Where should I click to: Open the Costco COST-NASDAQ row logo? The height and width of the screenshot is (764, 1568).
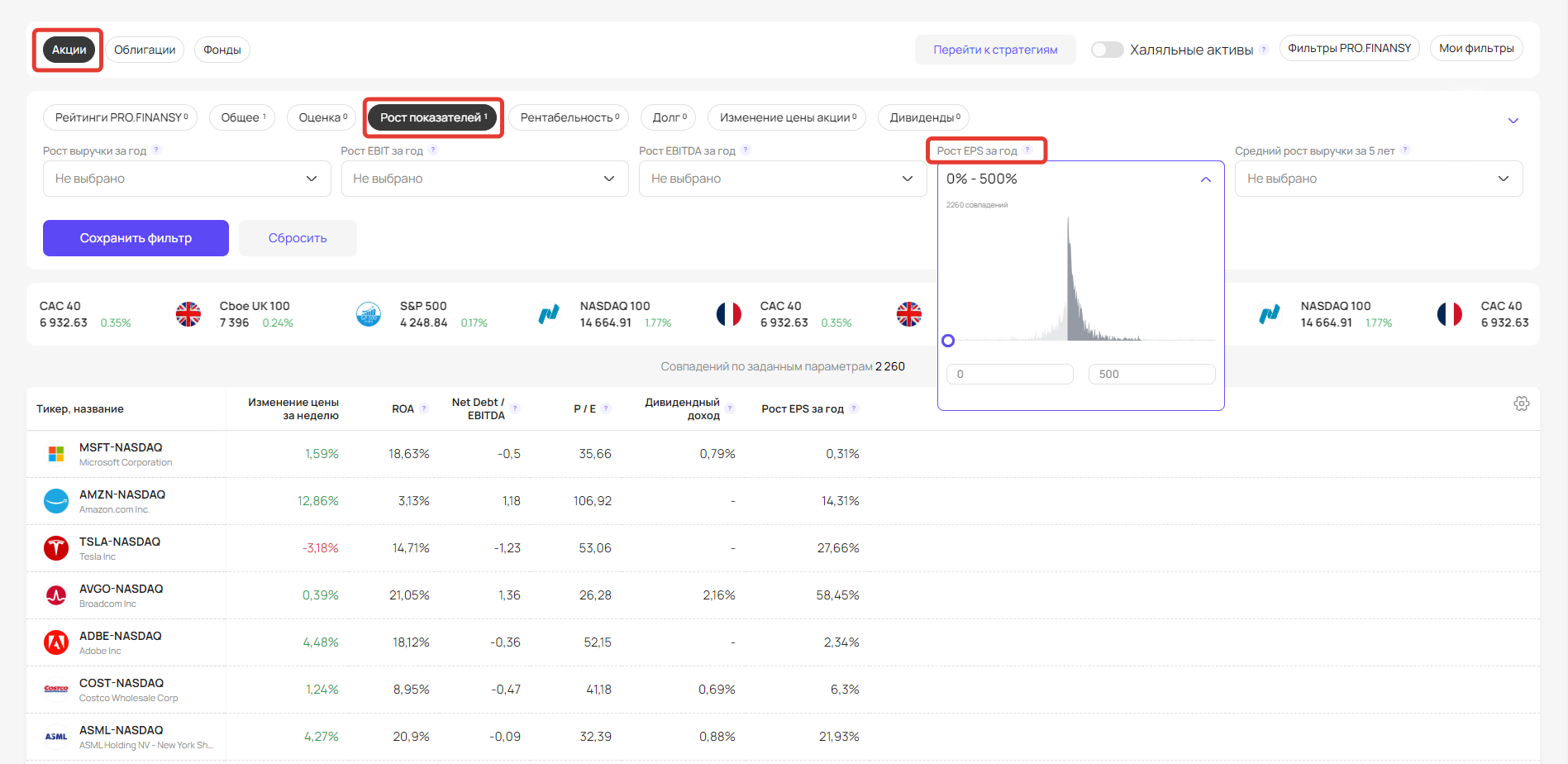point(56,690)
